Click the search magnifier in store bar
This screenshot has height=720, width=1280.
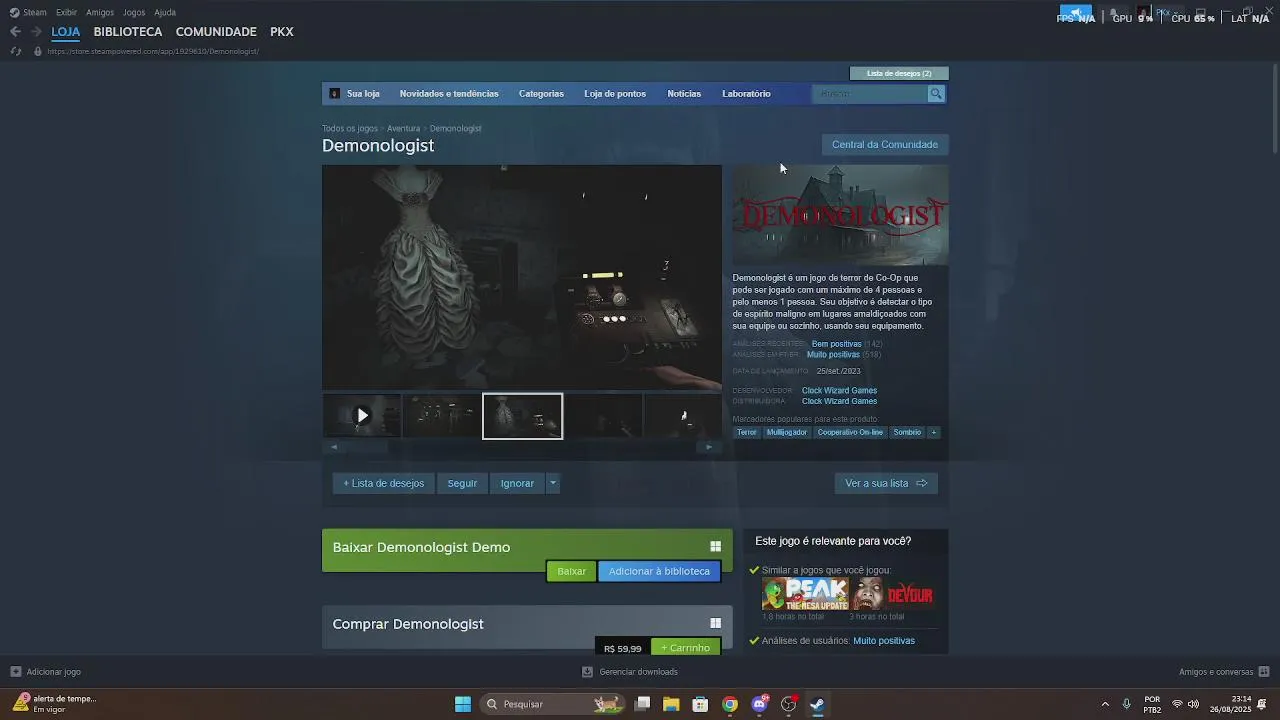pyautogui.click(x=936, y=94)
